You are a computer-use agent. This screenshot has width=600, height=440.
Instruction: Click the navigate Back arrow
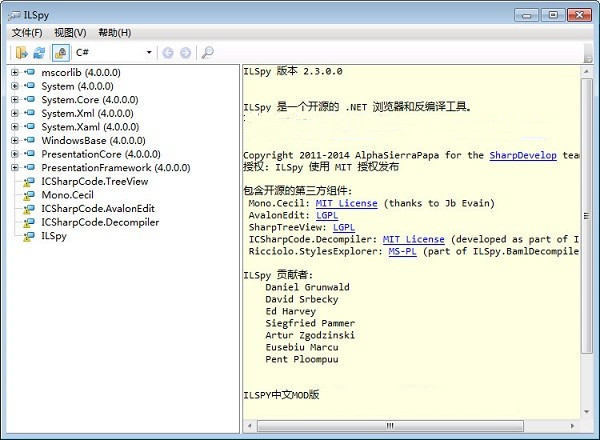[168, 52]
